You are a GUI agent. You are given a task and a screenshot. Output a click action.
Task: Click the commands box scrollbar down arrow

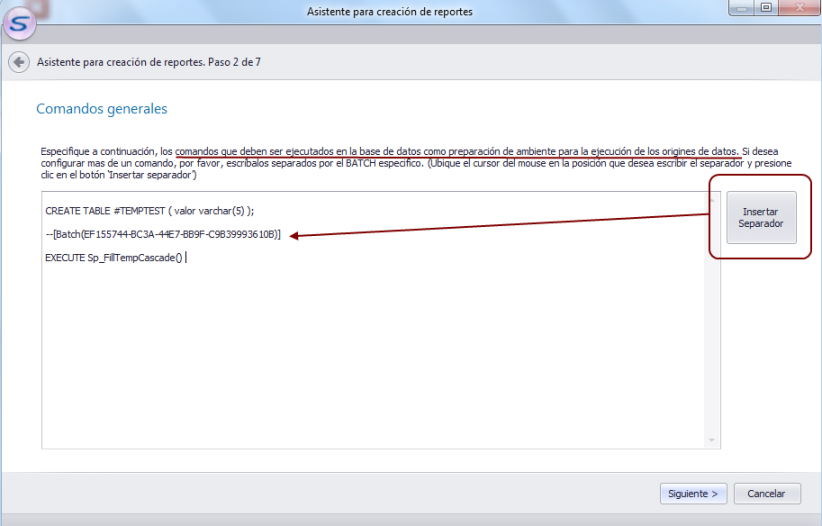point(712,440)
